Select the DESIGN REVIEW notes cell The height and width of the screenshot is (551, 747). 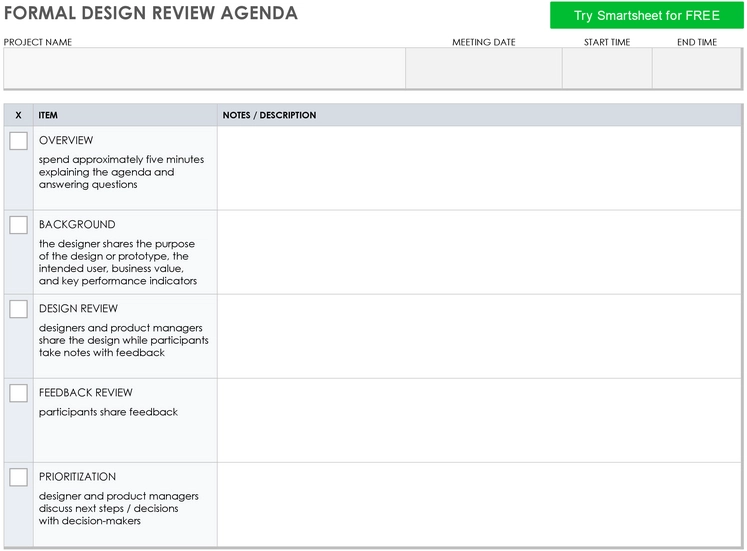pos(479,337)
